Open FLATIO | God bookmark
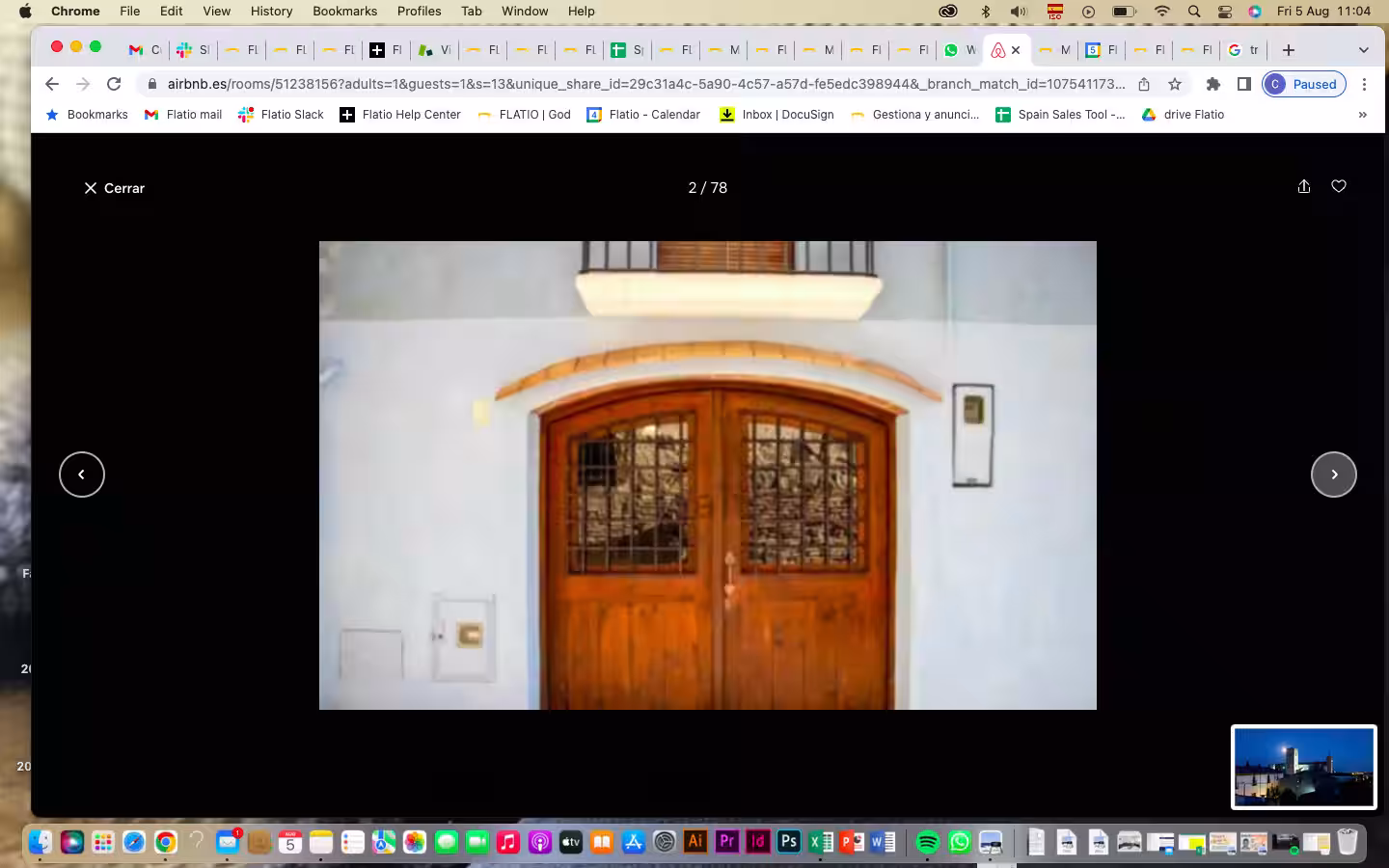The height and width of the screenshot is (868, 1389). 524,115
